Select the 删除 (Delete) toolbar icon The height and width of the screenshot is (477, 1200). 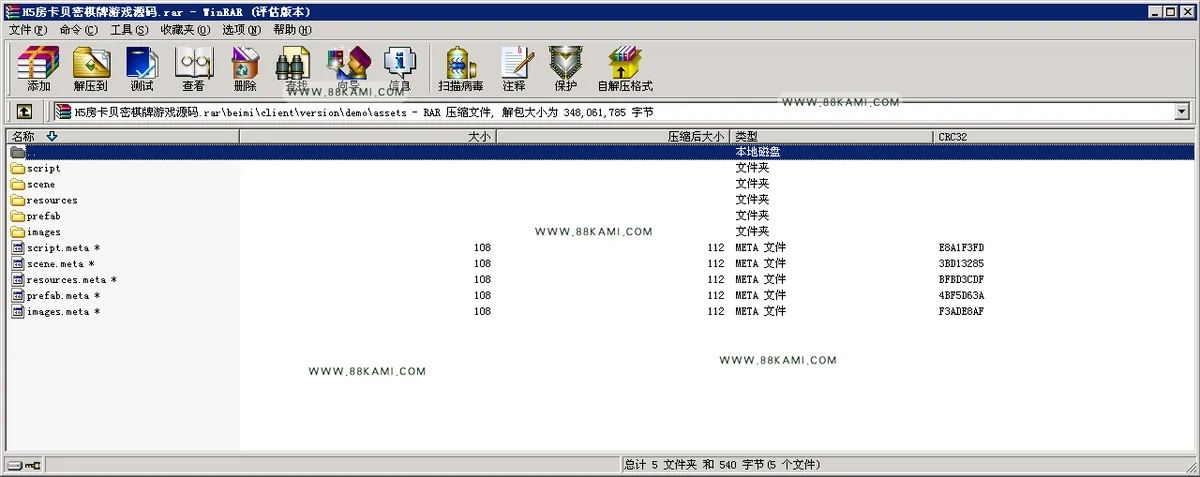(x=245, y=69)
